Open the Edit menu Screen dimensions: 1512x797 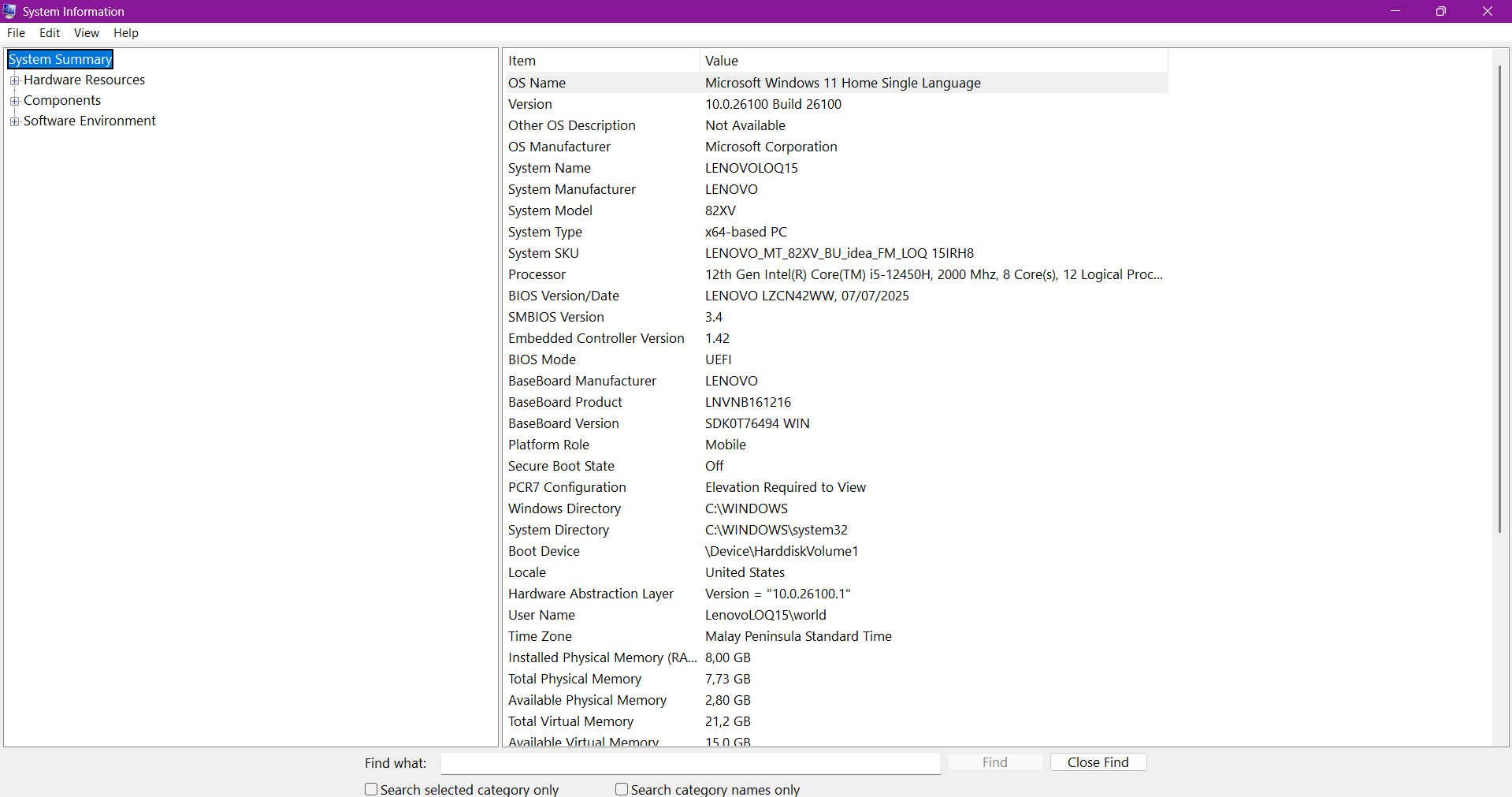click(50, 33)
